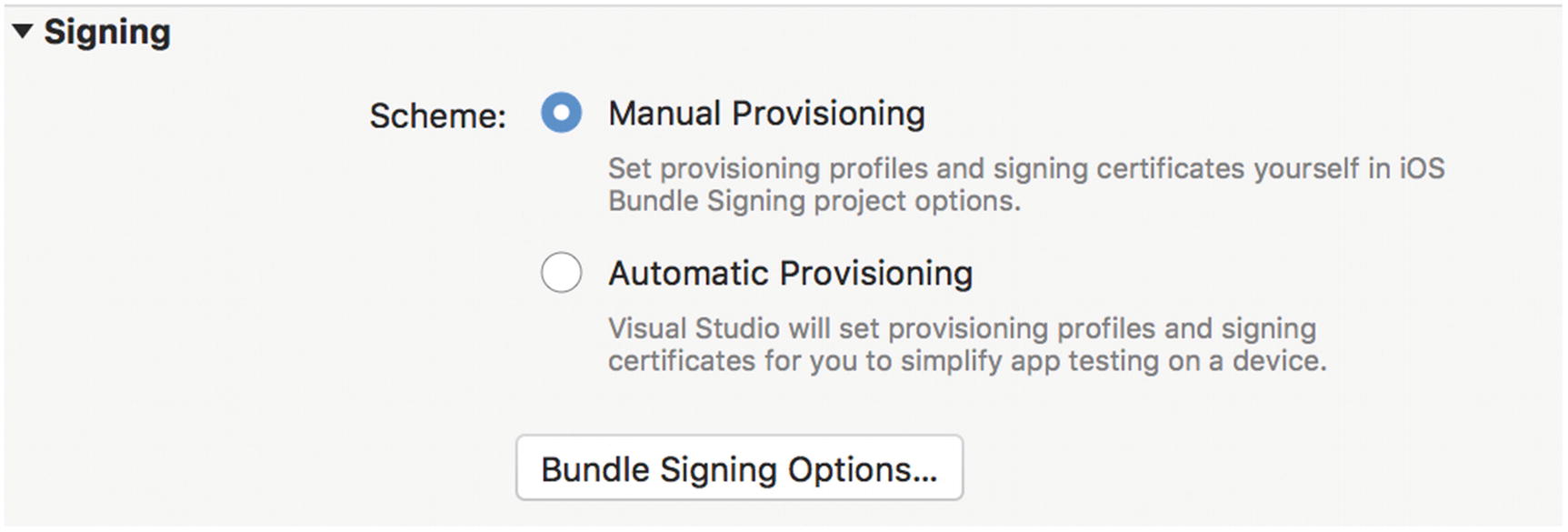Click the Signing section header text
The height and width of the screenshot is (532, 1568).
tap(107, 33)
